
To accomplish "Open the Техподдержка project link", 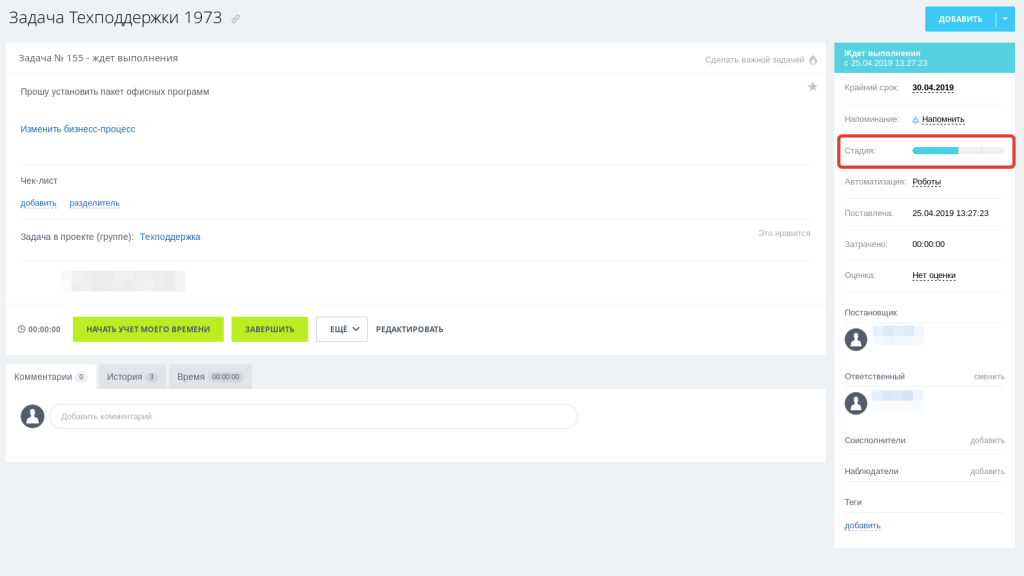I will [x=170, y=236].
